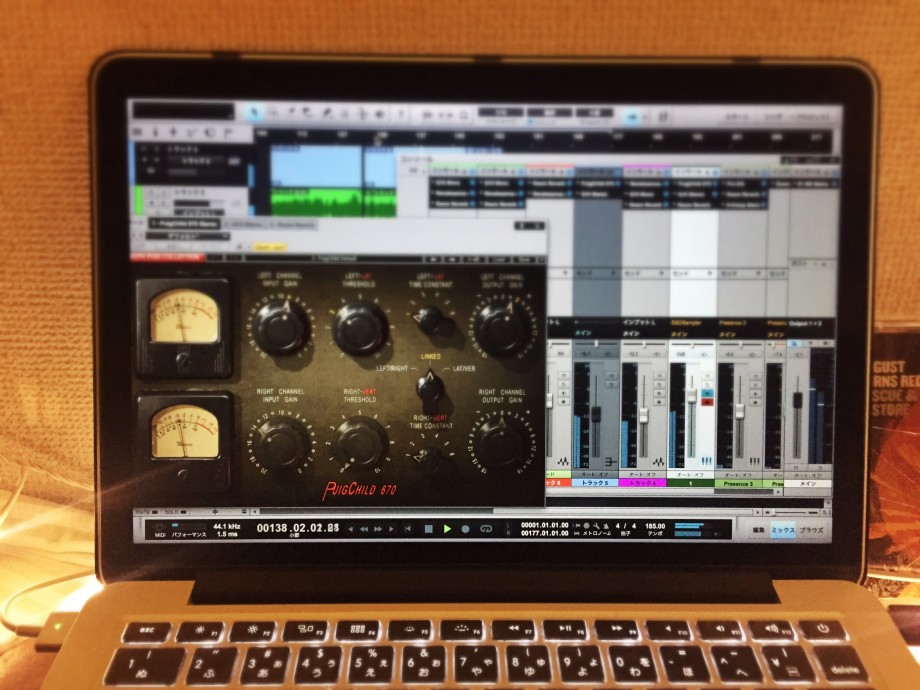Viewport: 920px width, 690px height.
Task: Click the Return to Zero transport button
Action: pos(409,528)
